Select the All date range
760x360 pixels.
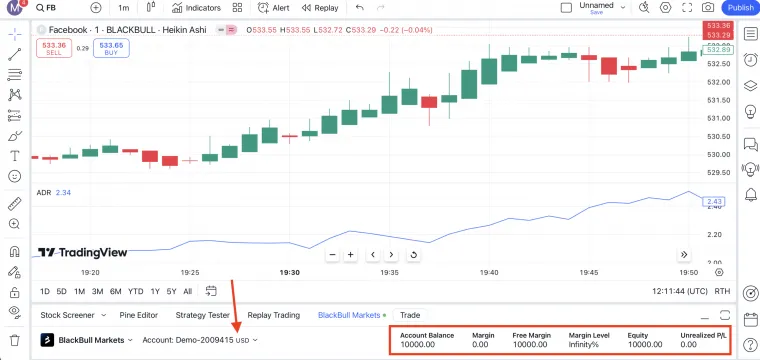(x=188, y=292)
